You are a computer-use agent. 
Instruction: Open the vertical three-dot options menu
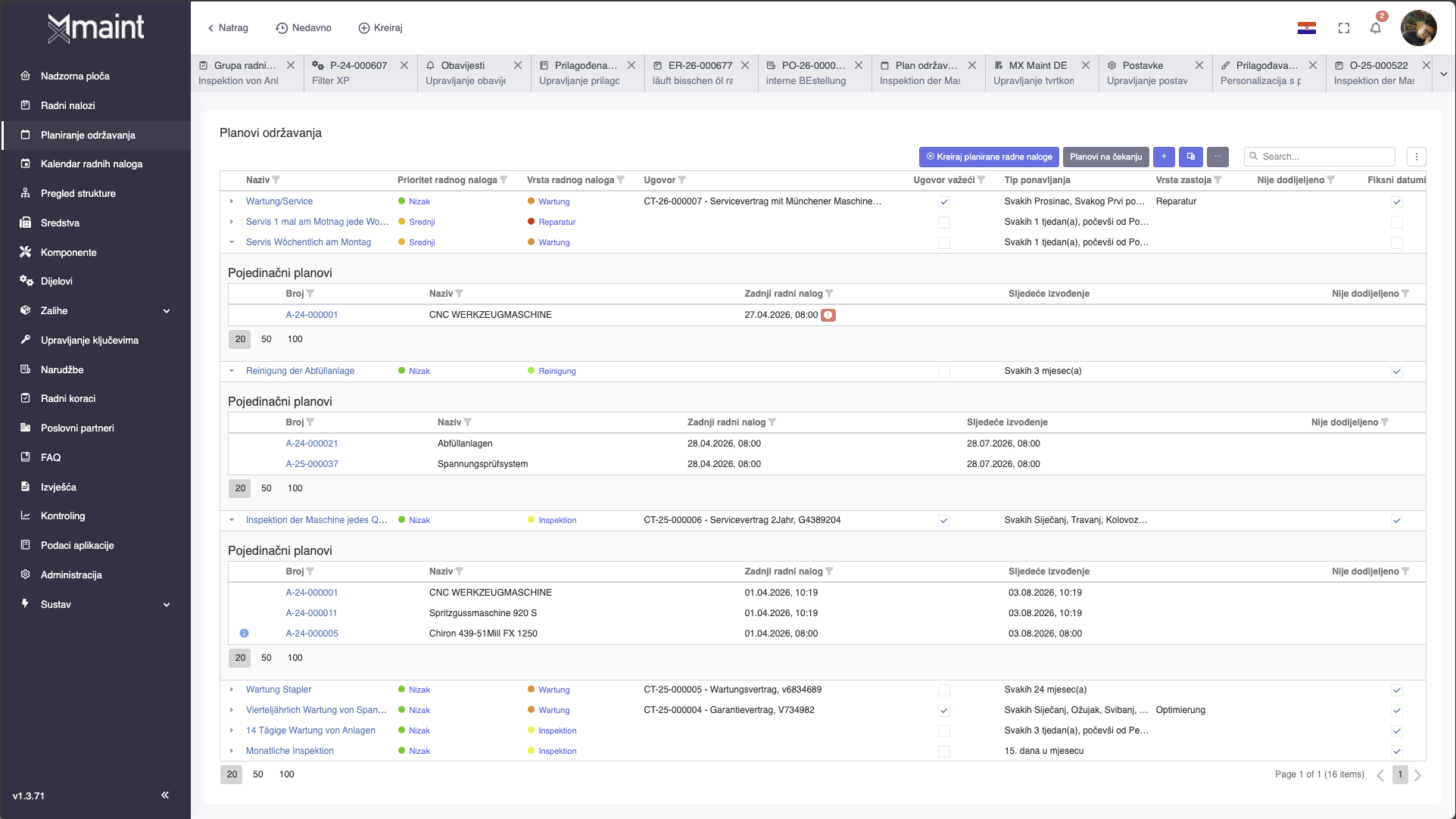click(1416, 157)
